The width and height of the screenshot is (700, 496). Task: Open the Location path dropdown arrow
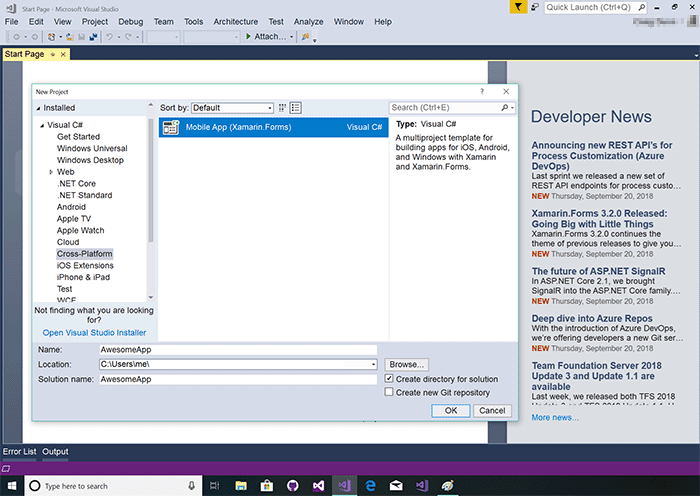[x=373, y=365]
